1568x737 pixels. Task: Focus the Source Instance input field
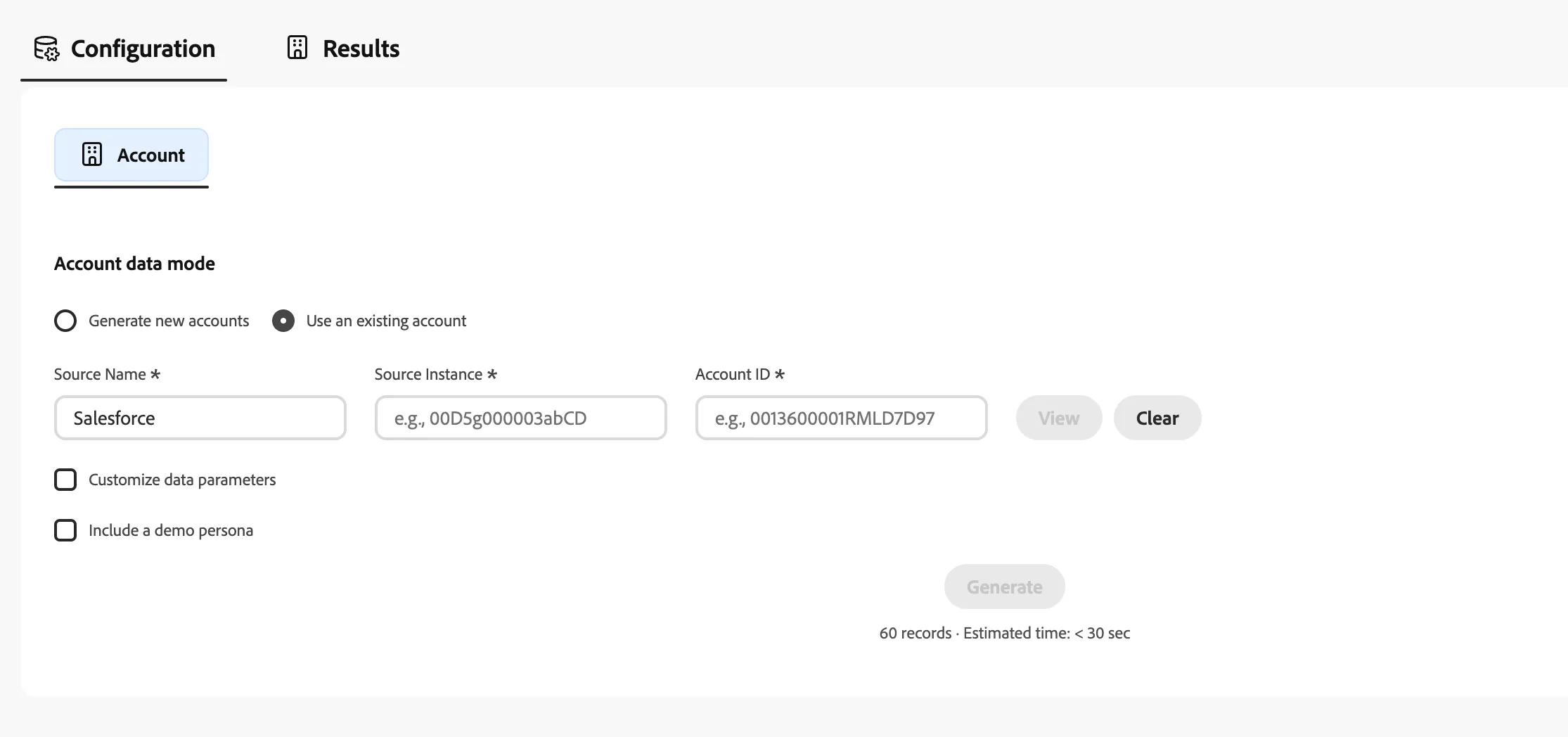521,418
